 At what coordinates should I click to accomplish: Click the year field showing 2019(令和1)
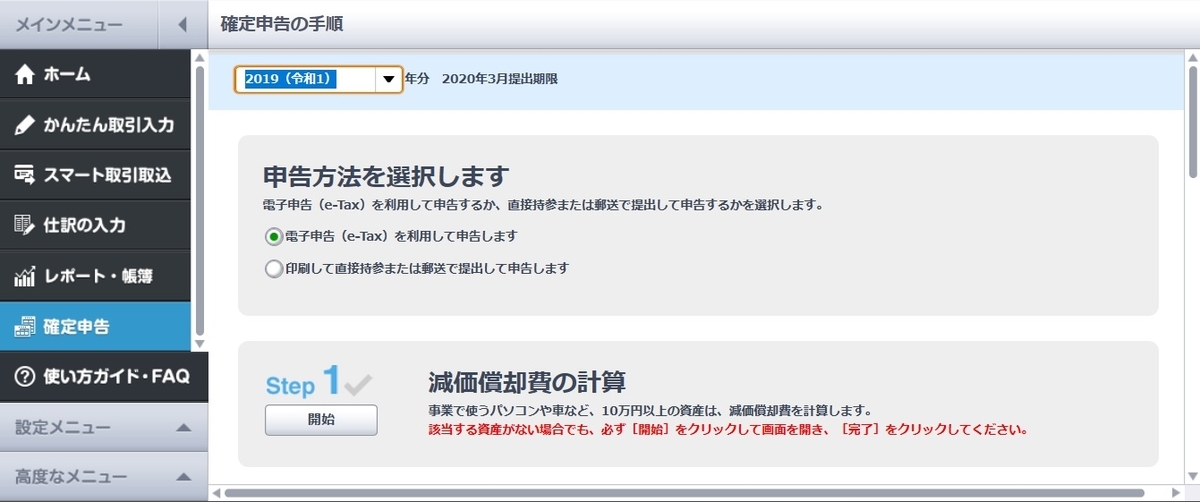[305, 79]
